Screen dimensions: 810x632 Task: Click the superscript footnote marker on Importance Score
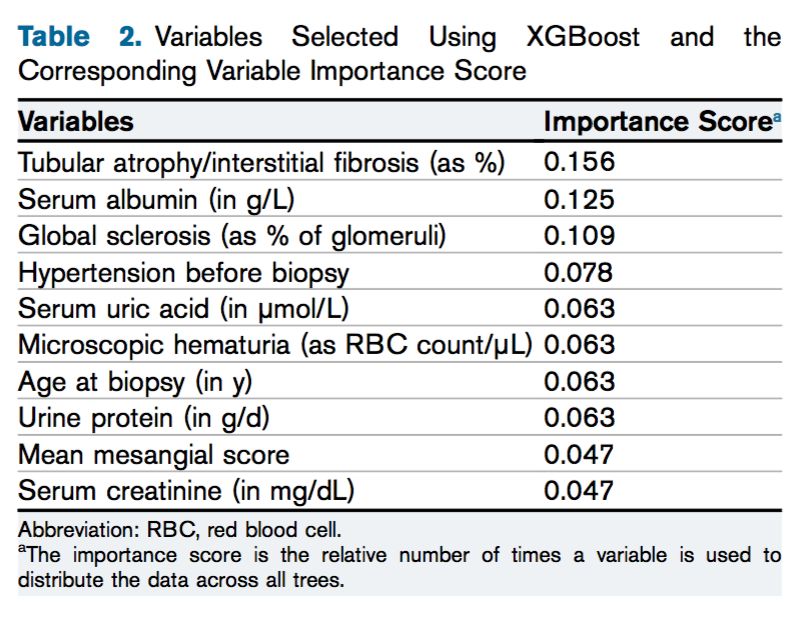coord(776,118)
